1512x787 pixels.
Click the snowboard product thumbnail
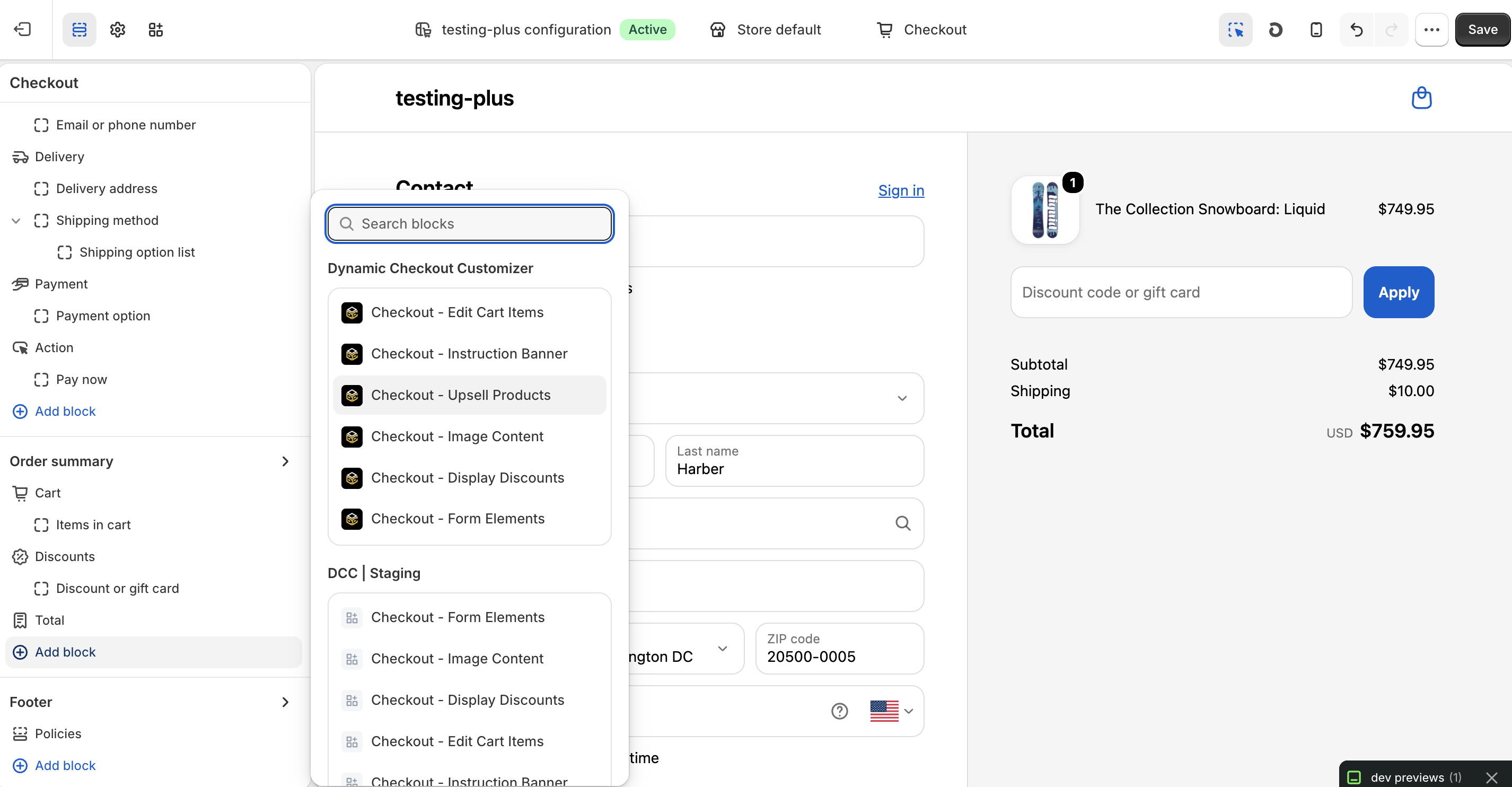click(x=1045, y=209)
